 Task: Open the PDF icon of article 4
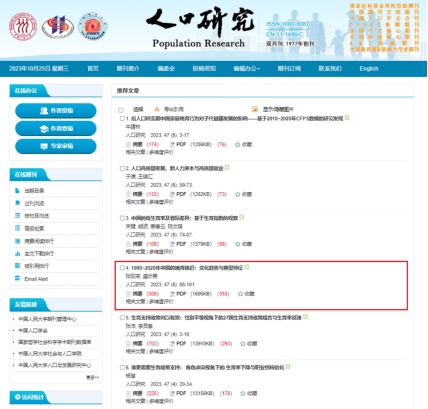tap(172, 294)
